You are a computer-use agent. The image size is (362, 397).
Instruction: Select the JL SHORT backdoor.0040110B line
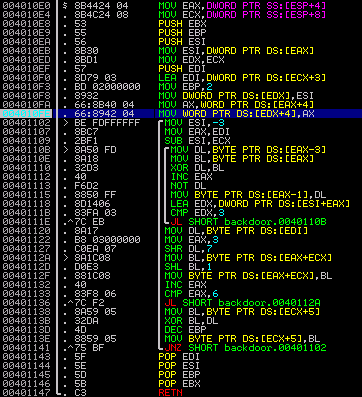[248, 222]
